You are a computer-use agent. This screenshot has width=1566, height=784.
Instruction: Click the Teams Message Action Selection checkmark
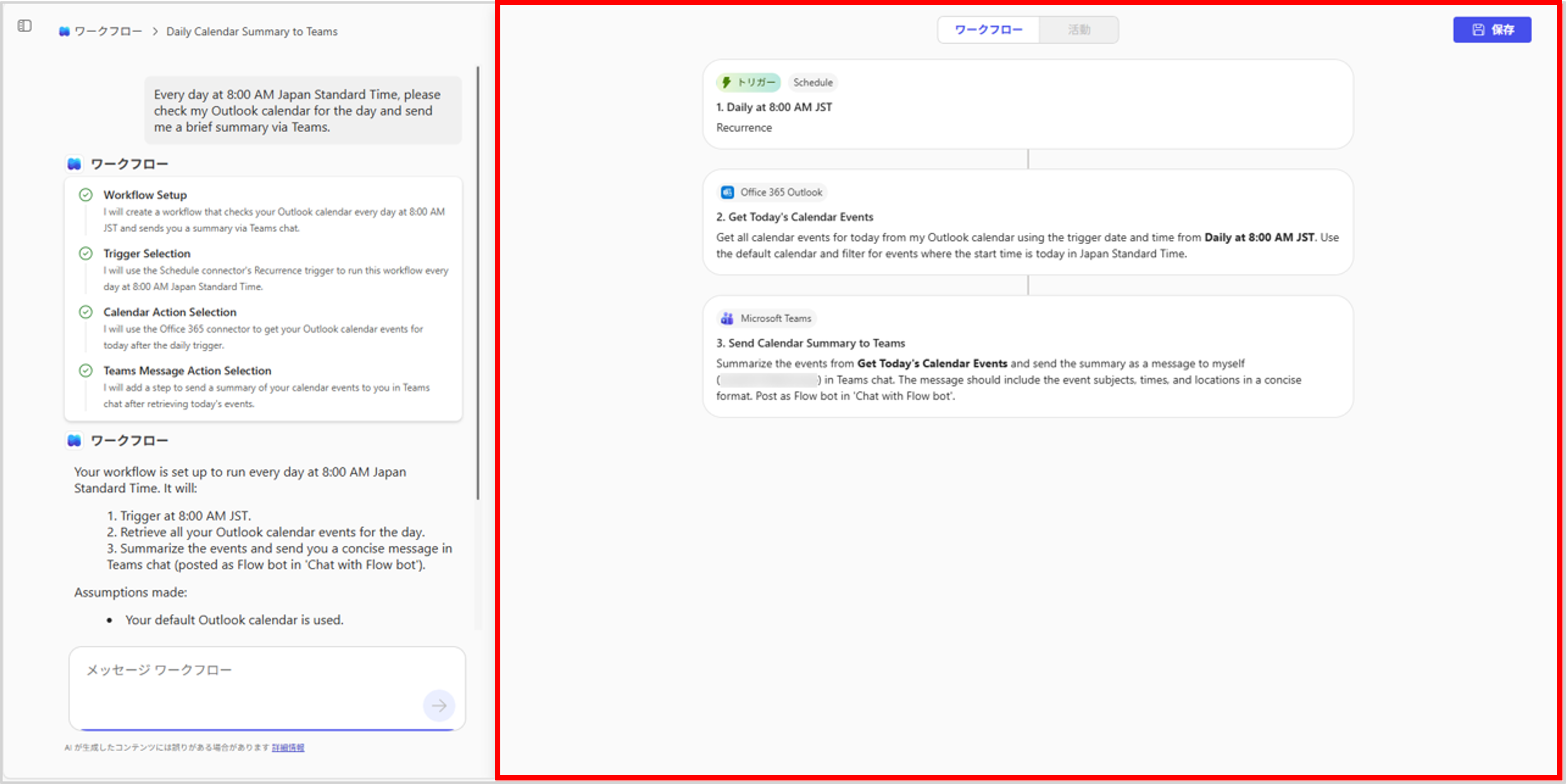86,371
